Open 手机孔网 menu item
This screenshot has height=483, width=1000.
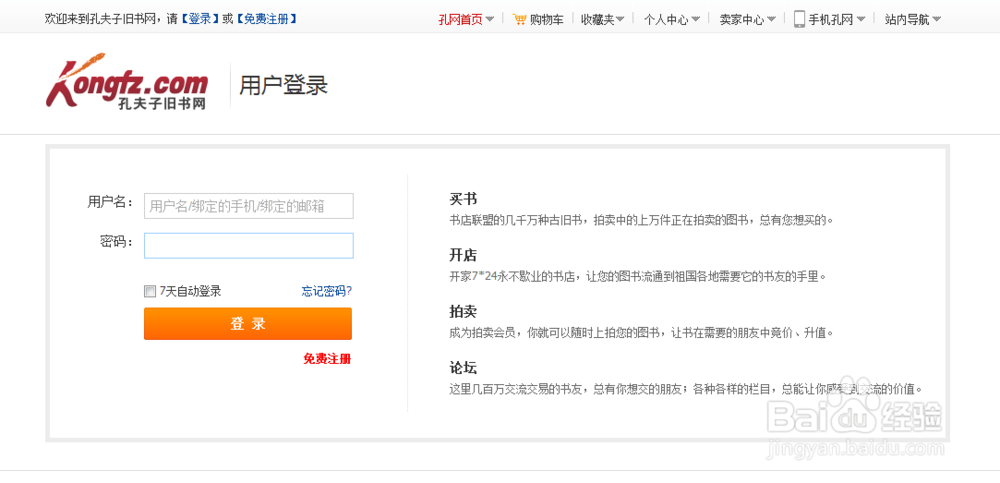click(x=831, y=19)
